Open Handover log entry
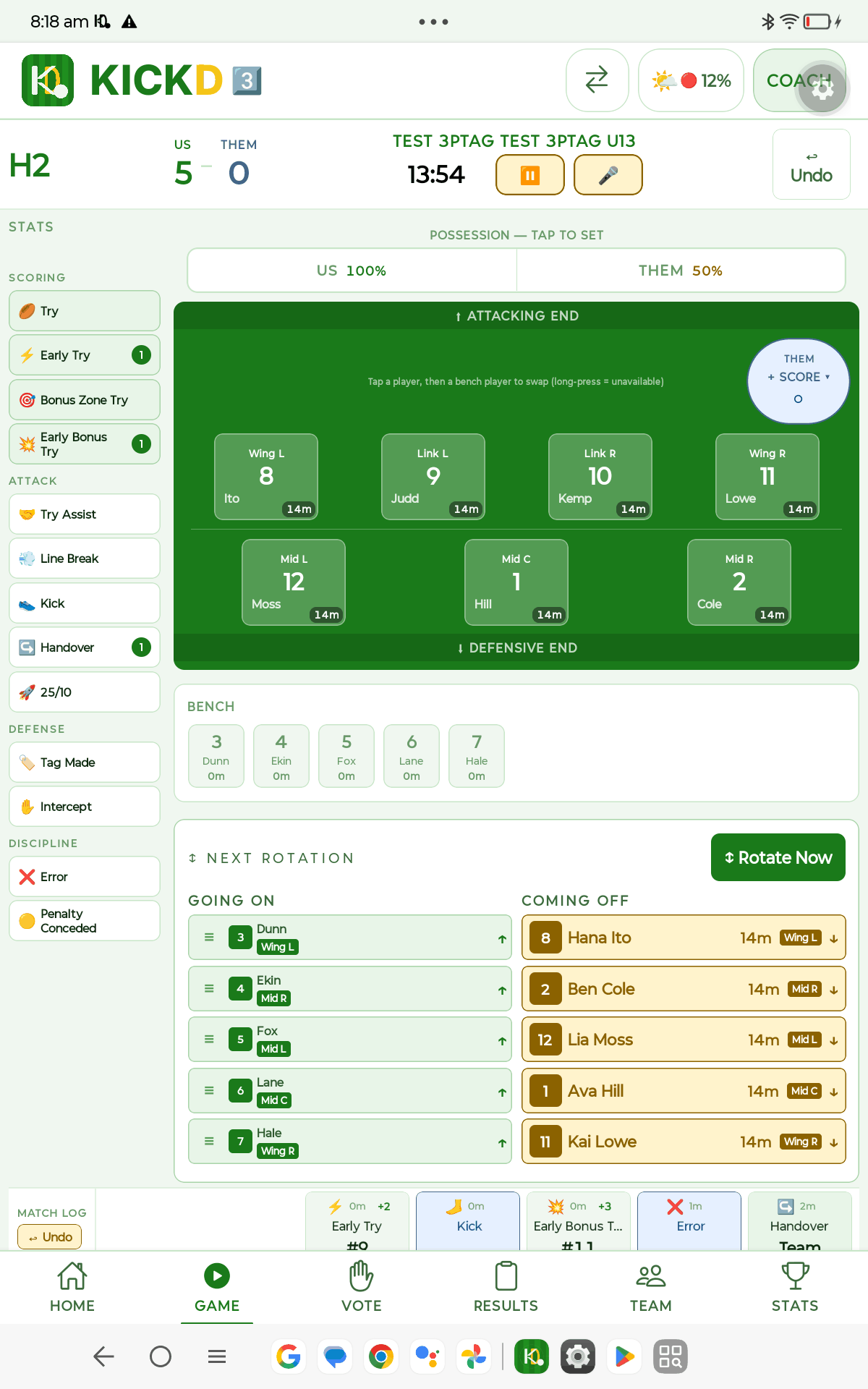868x1389 pixels. point(800,1221)
